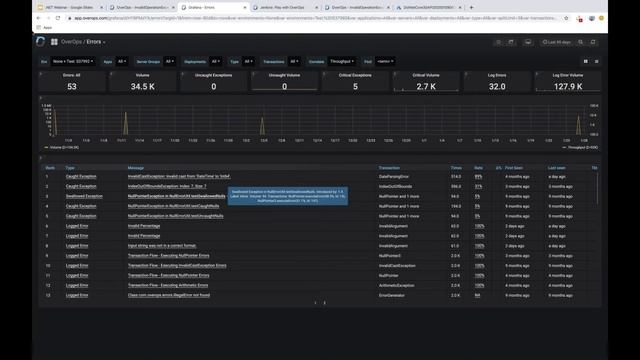Go to page 2 of the errors table
Viewport: 640px width, 360px height.
[324, 303]
